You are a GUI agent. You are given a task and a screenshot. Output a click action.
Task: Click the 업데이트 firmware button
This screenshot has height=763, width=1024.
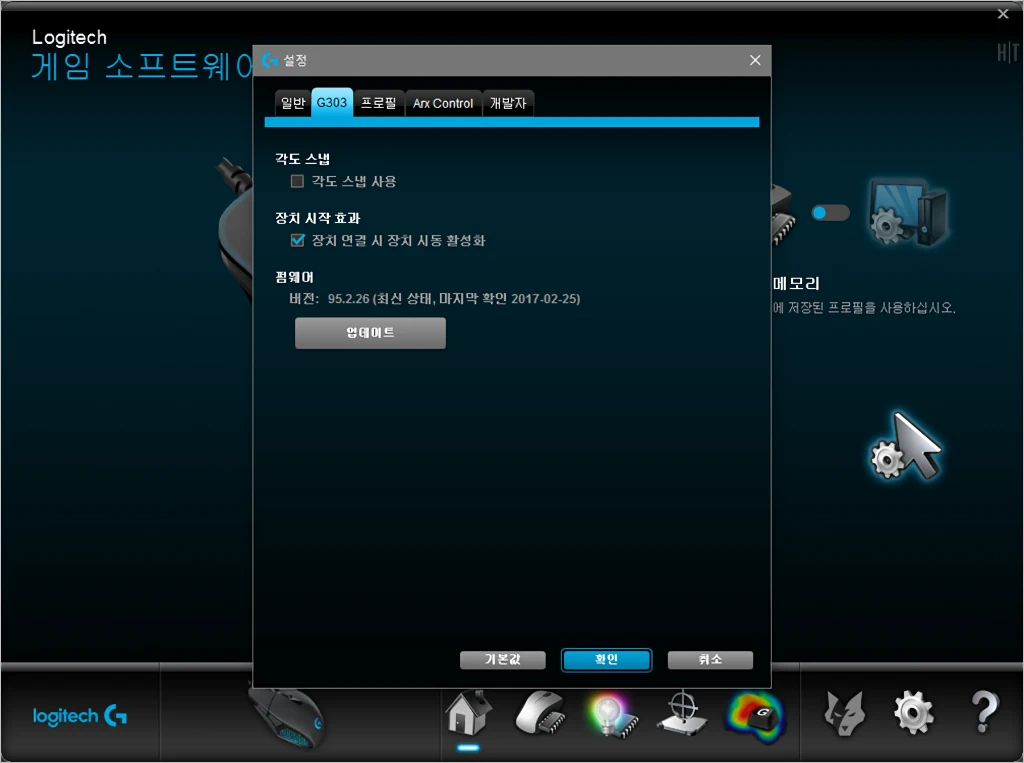370,333
